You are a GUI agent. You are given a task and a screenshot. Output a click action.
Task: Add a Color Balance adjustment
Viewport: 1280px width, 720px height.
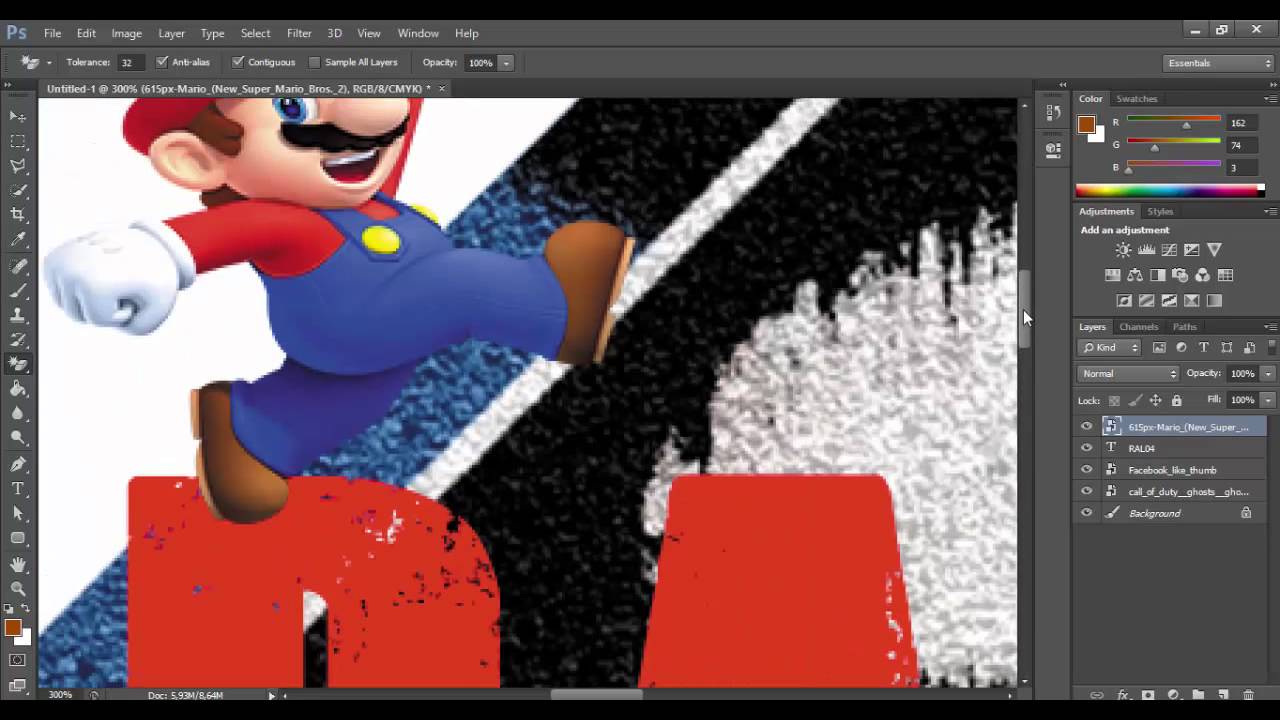1135,275
